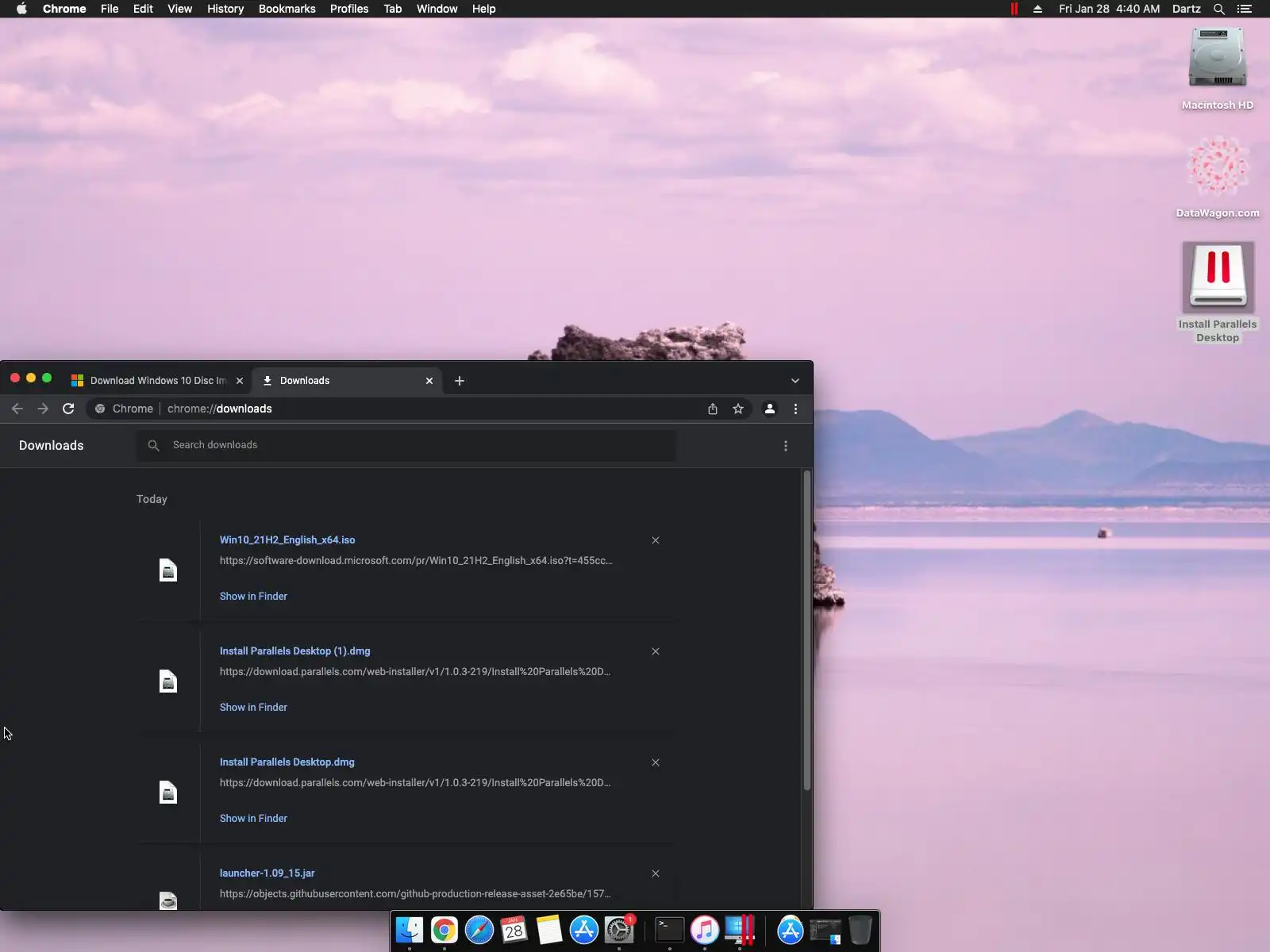Close the Download Windows 10 Disc Image tab
Image resolution: width=1270 pixels, height=952 pixels.
coord(240,381)
